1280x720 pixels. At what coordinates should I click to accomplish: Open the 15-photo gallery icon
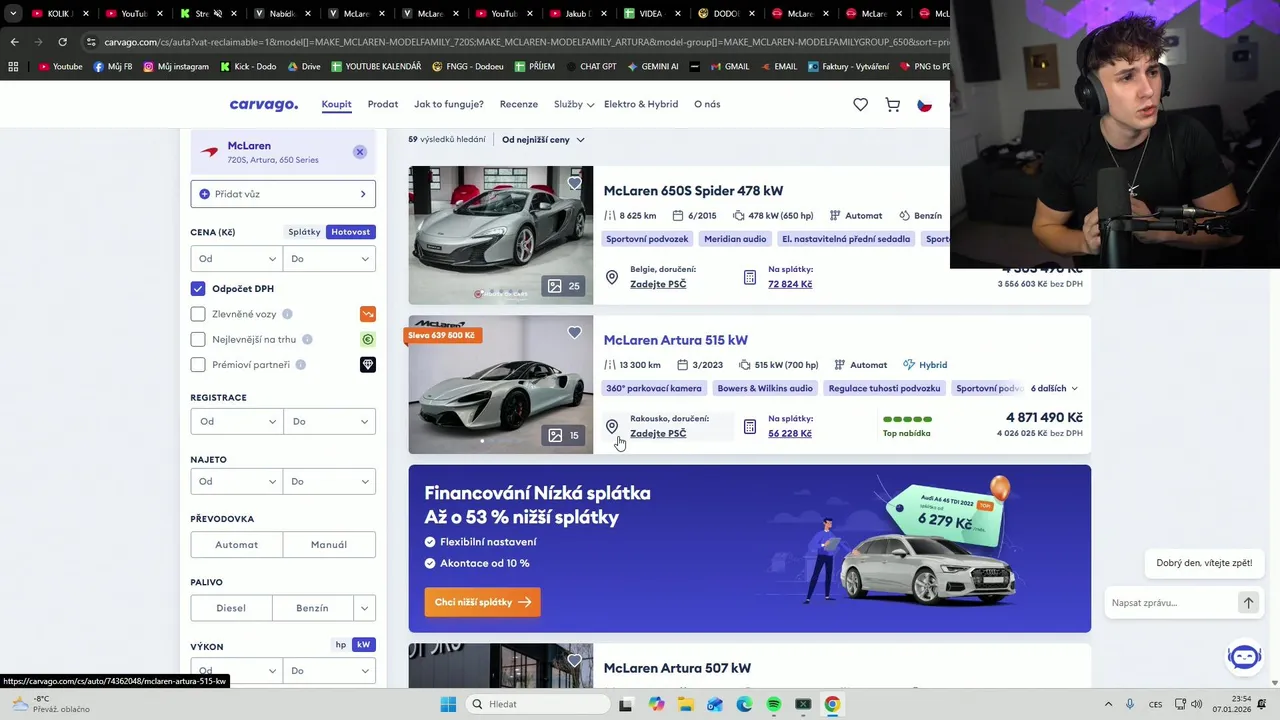tap(564, 435)
